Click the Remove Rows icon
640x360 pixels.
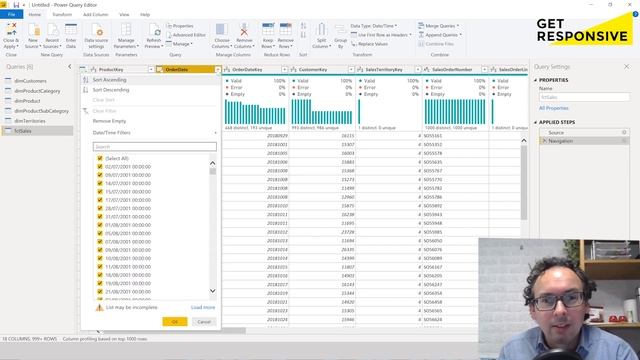286,30
